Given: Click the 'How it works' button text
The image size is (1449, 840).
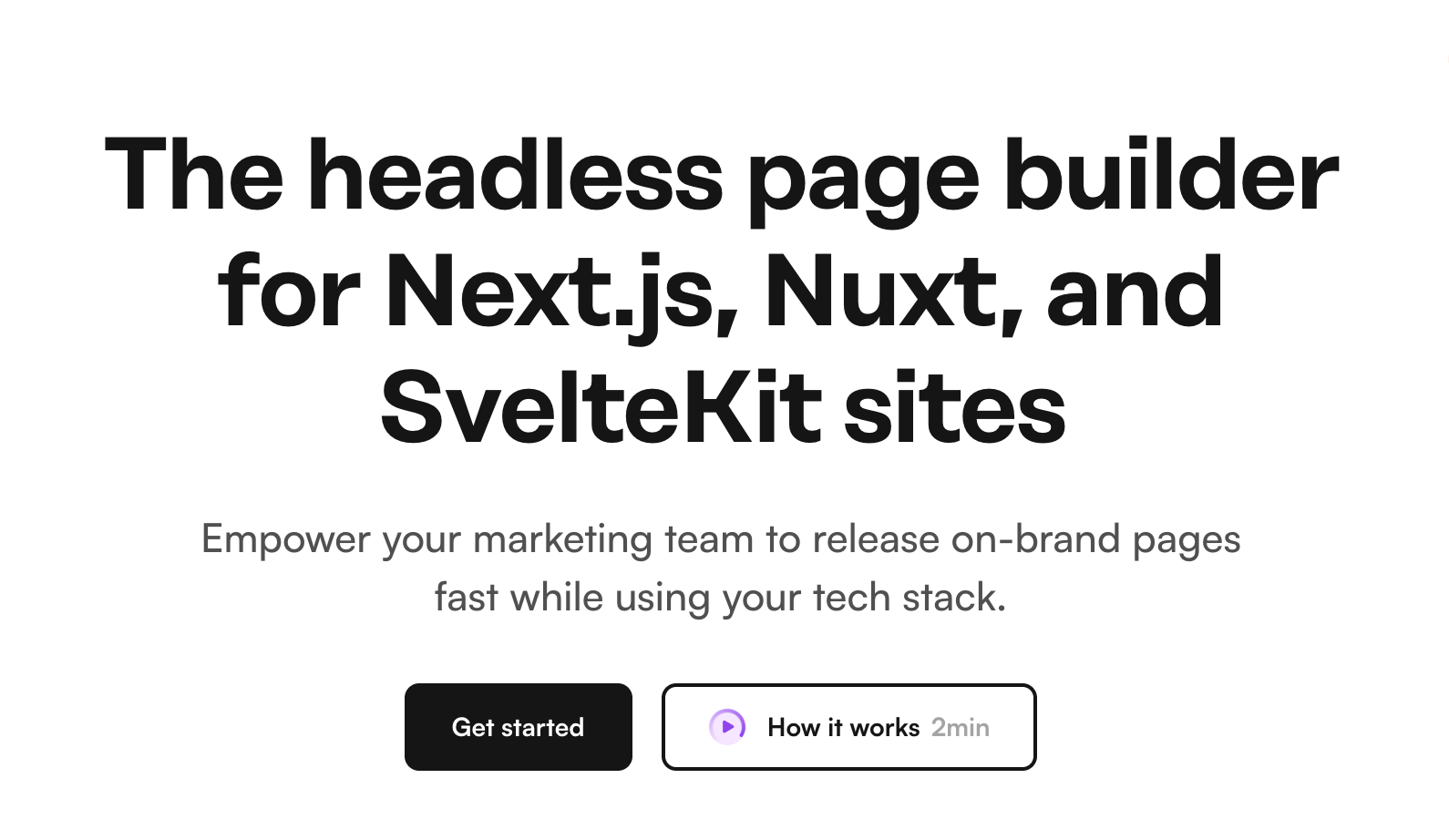Looking at the screenshot, I should pos(844,727).
